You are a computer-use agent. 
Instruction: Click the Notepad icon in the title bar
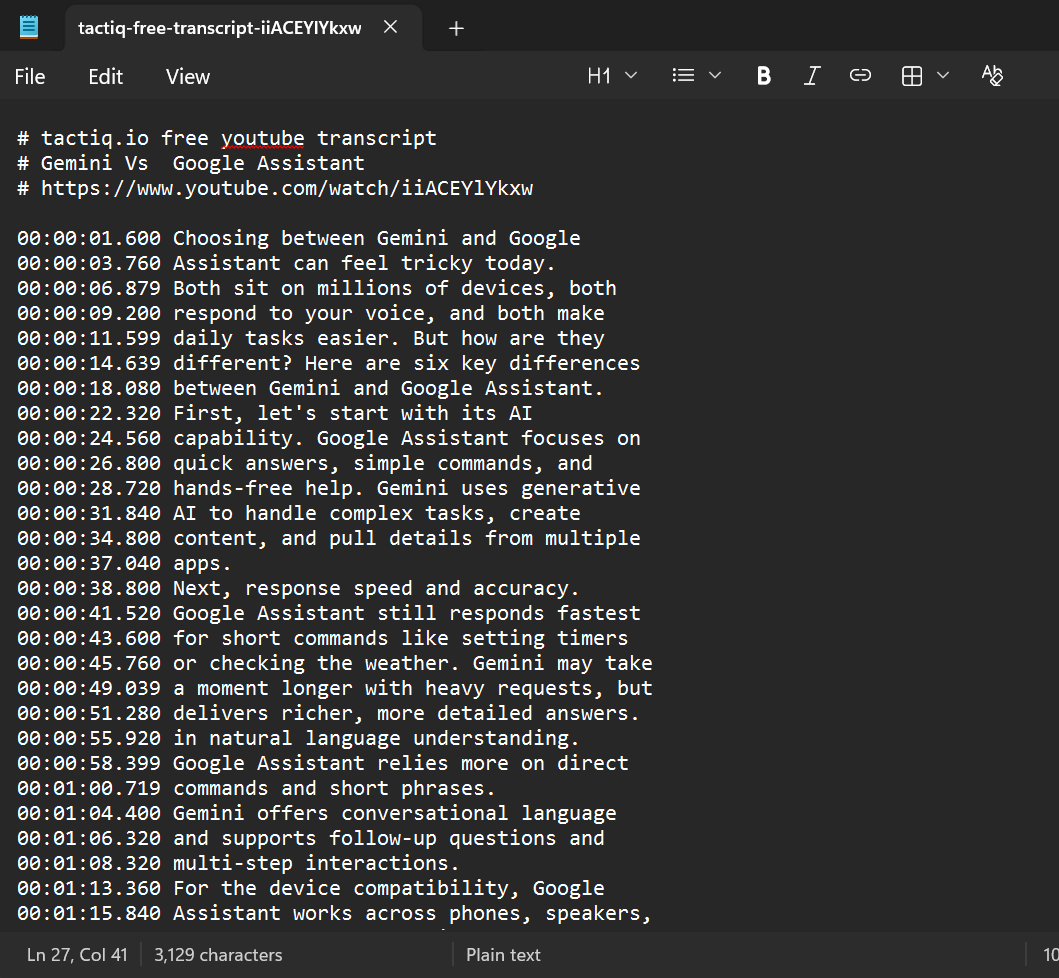click(x=26, y=26)
